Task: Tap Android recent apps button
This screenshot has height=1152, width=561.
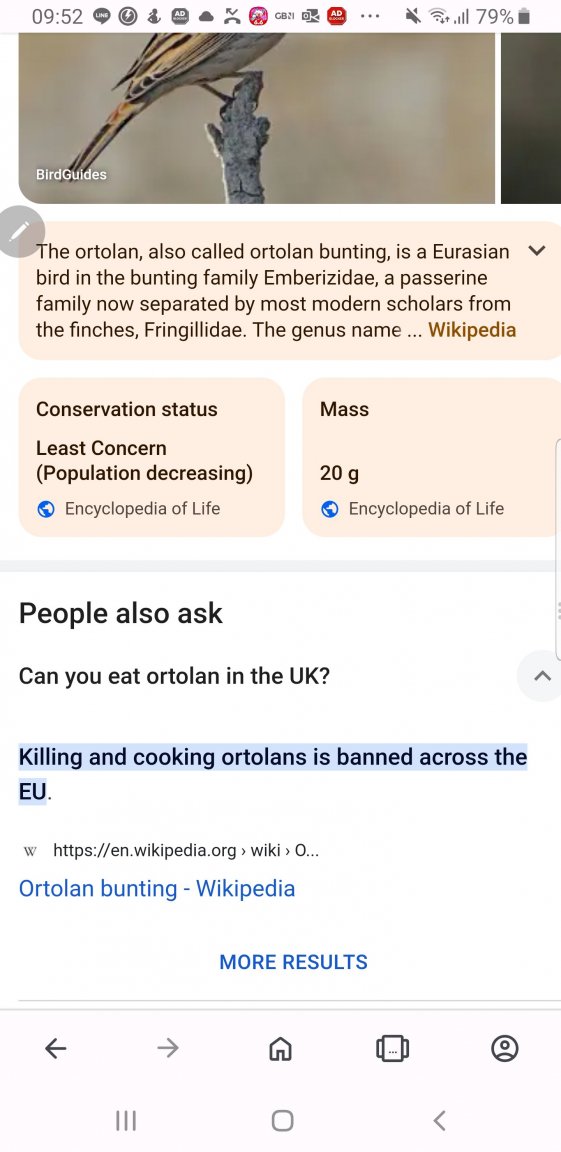Action: click(126, 1120)
